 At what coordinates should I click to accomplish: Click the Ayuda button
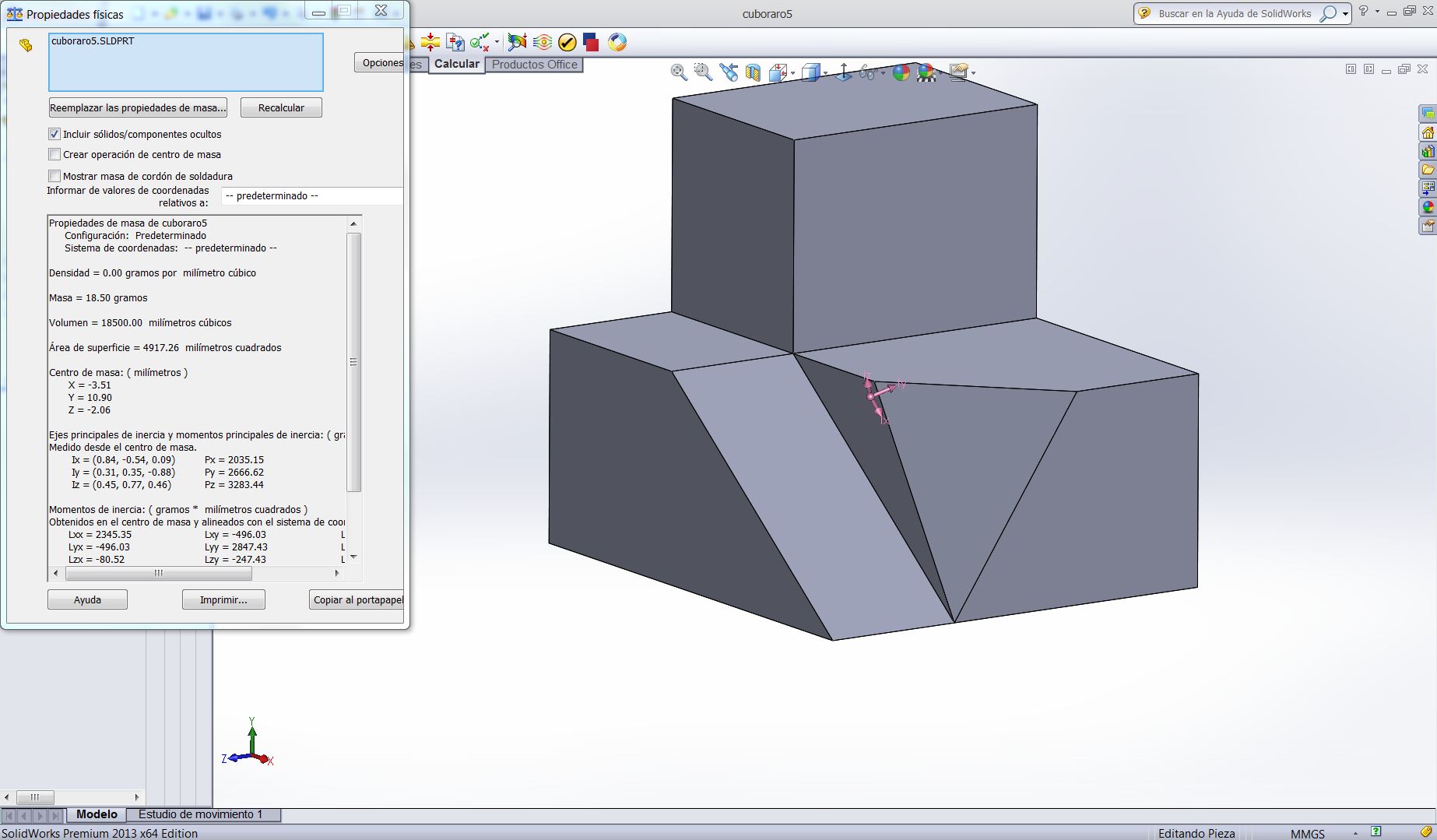pos(87,599)
